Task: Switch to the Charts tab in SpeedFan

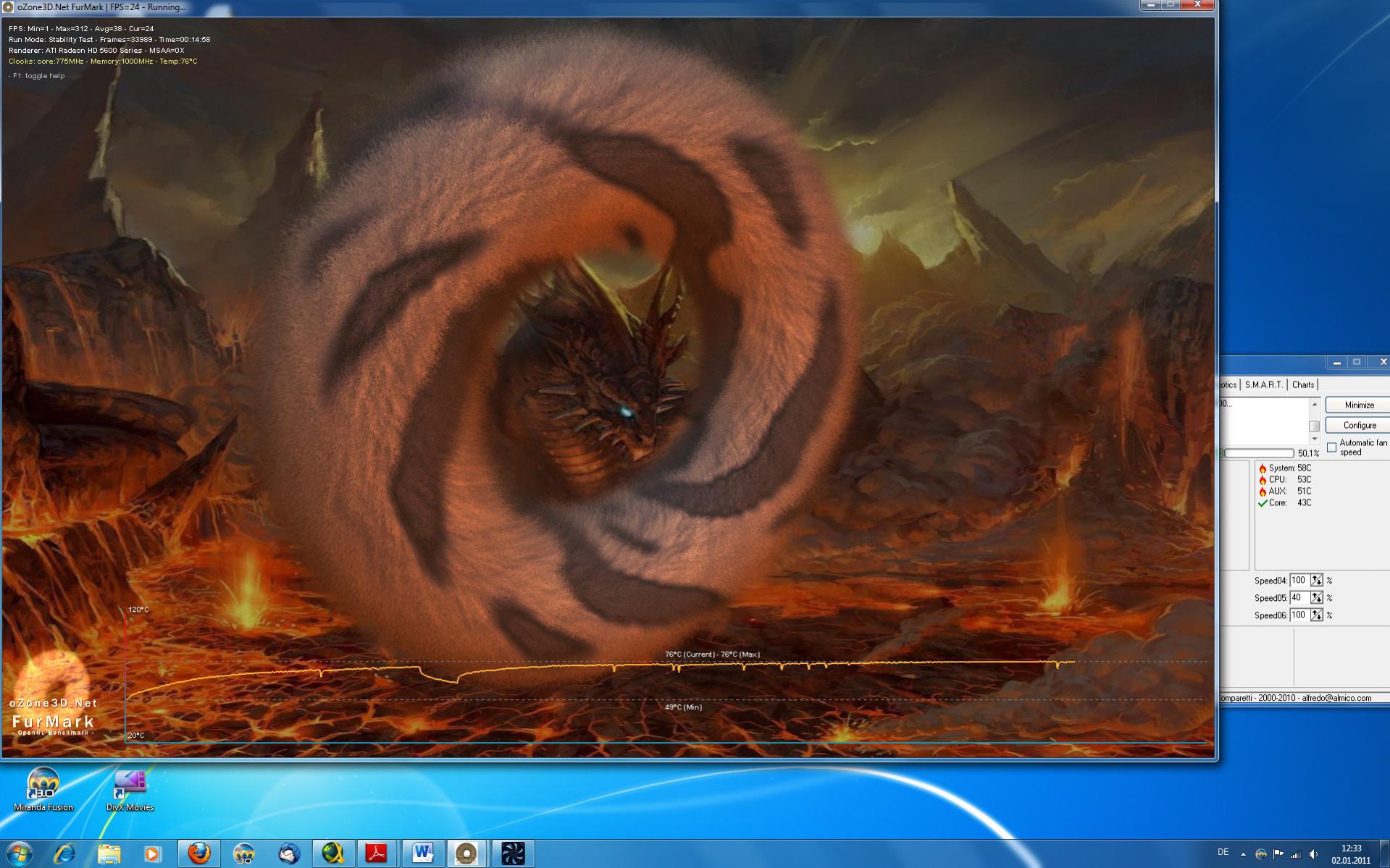Action: click(1302, 384)
